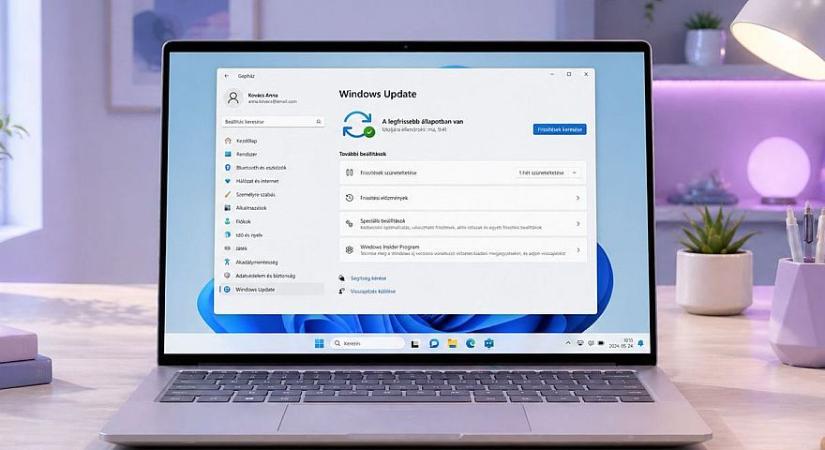Image resolution: width=825 pixels, height=450 pixels.
Task: Expand the Windows Insider Program row
Action: click(x=463, y=249)
